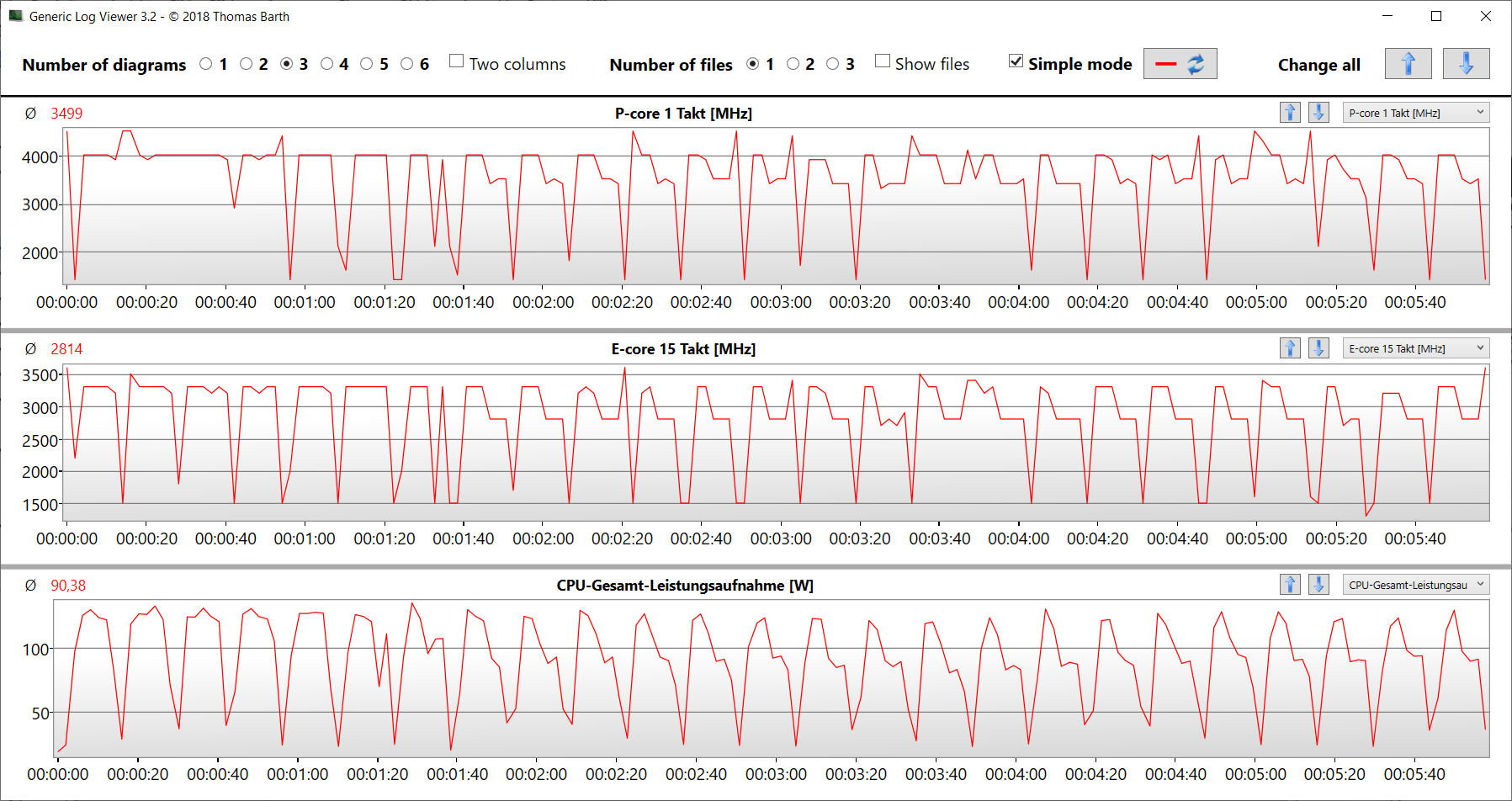Click the down arrow for CPU-Gesamt-Leistungsaufnahme diagram

tap(1318, 585)
